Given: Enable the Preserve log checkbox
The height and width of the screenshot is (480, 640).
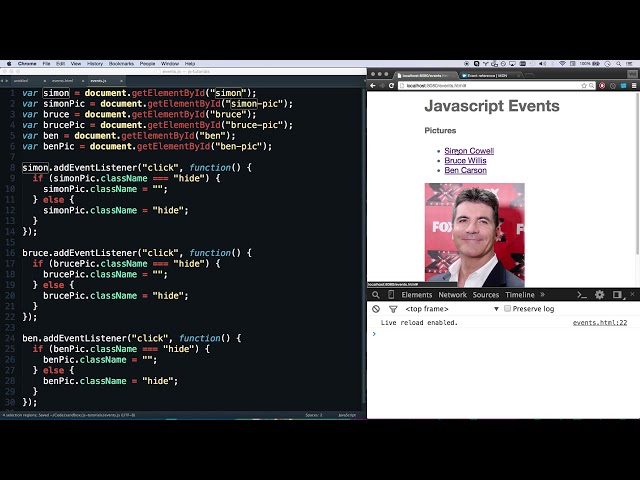Looking at the screenshot, I should point(507,309).
